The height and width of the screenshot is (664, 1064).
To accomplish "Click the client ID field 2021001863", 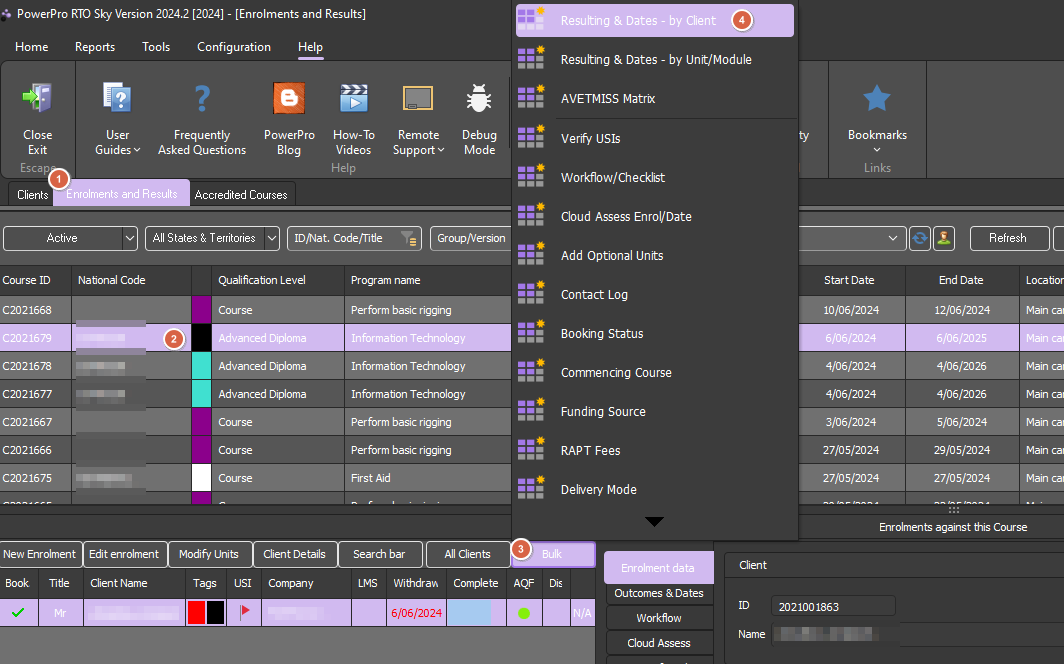I will point(833,606).
